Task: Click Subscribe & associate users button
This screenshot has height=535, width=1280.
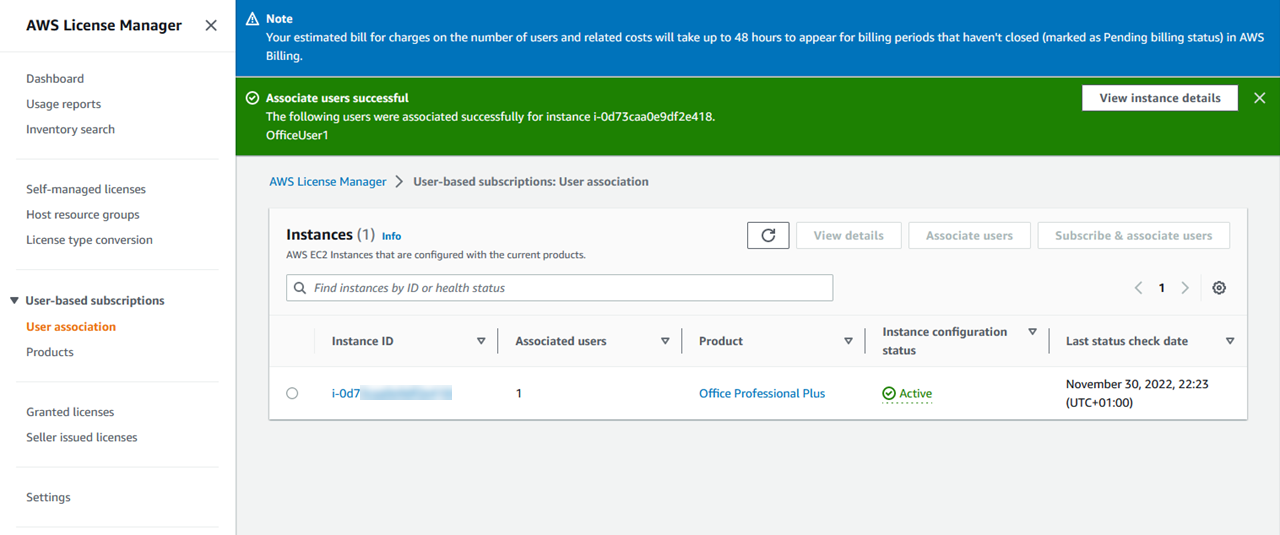Action: coord(1134,236)
